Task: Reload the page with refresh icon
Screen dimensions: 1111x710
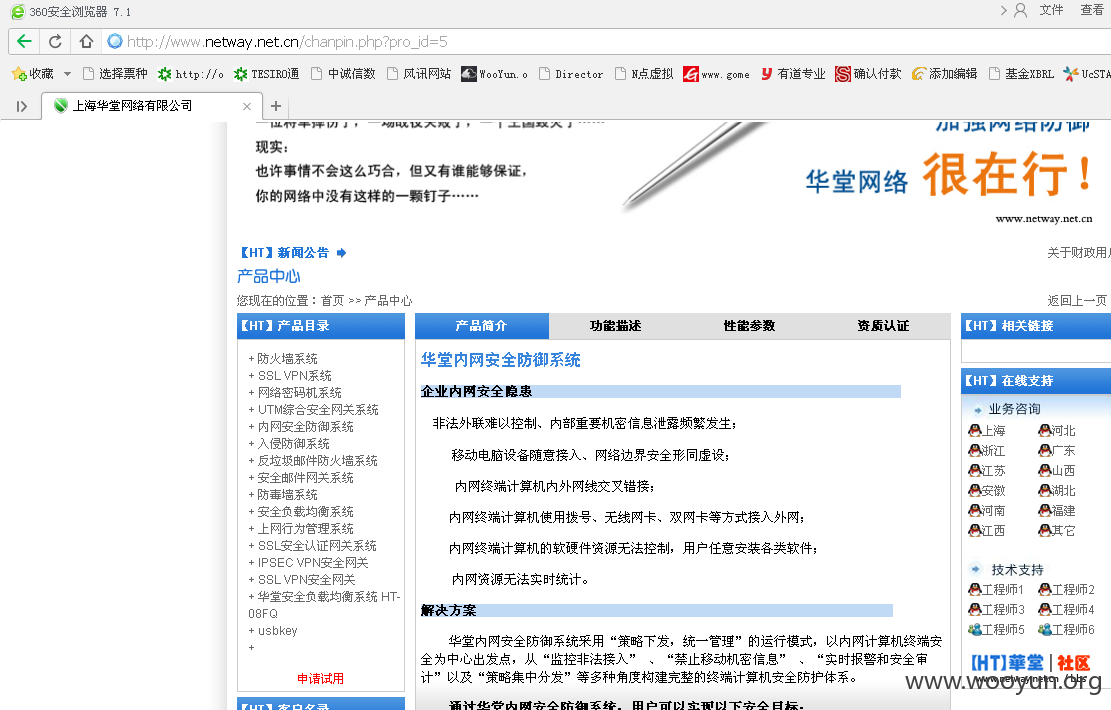Action: coord(55,41)
